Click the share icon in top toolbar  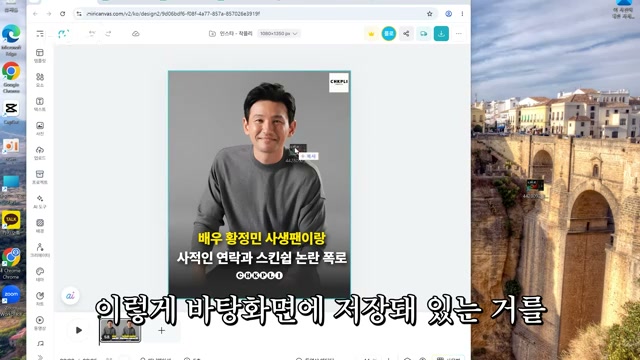406,34
